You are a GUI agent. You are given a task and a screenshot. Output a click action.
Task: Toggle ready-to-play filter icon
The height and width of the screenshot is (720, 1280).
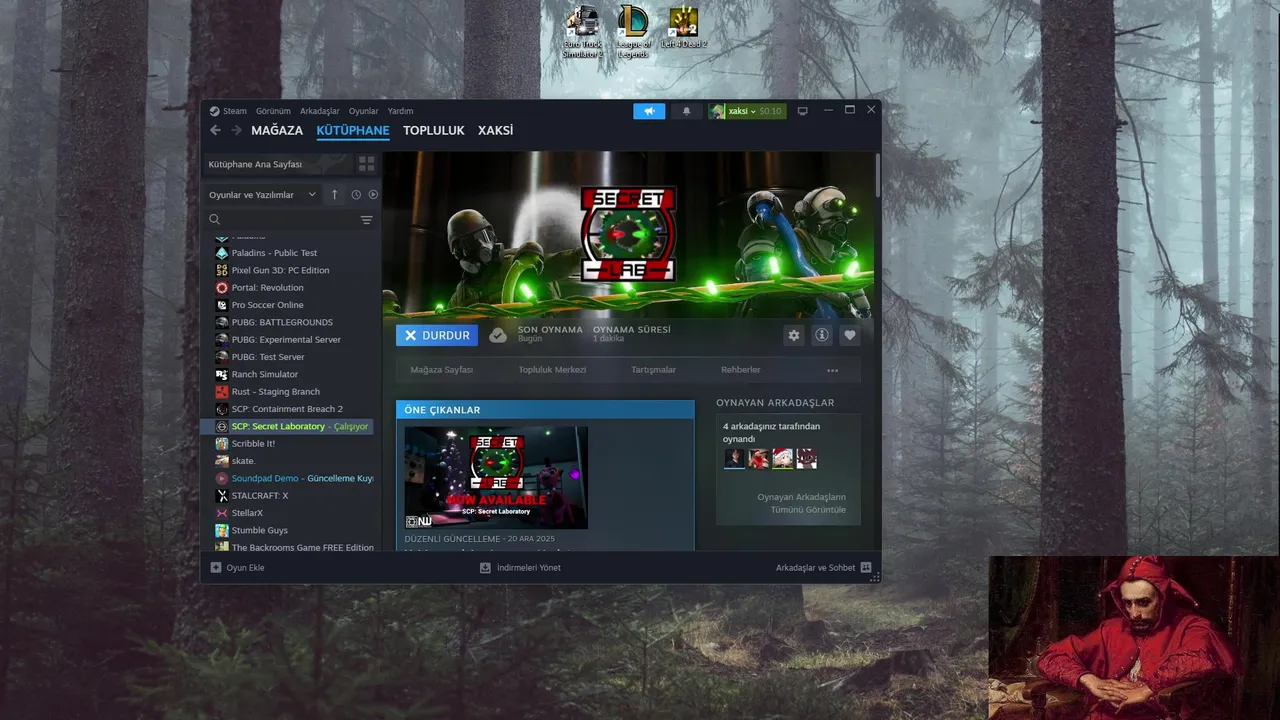pyautogui.click(x=373, y=194)
